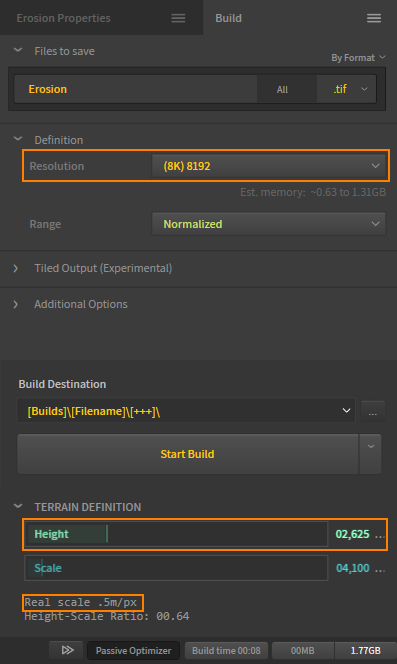This screenshot has width=397, height=664.
Task: Switch to the Build tab
Action: click(229, 18)
